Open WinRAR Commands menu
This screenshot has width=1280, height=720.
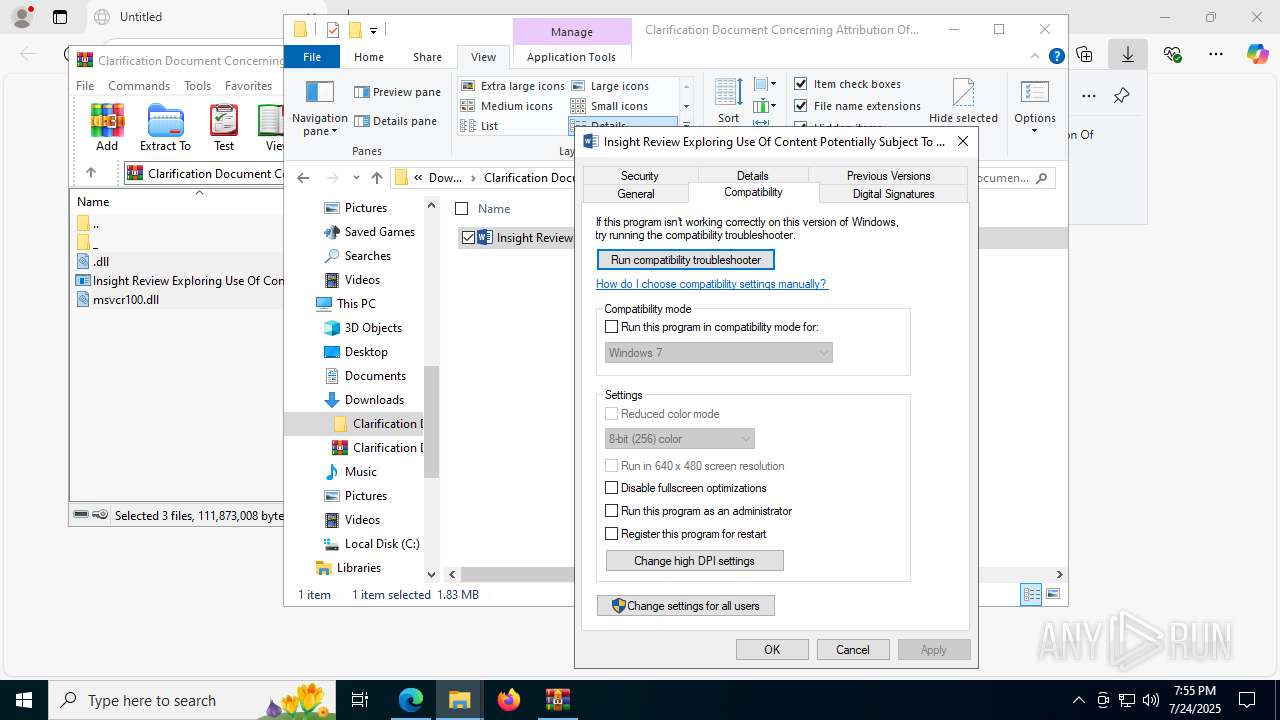click(x=139, y=86)
